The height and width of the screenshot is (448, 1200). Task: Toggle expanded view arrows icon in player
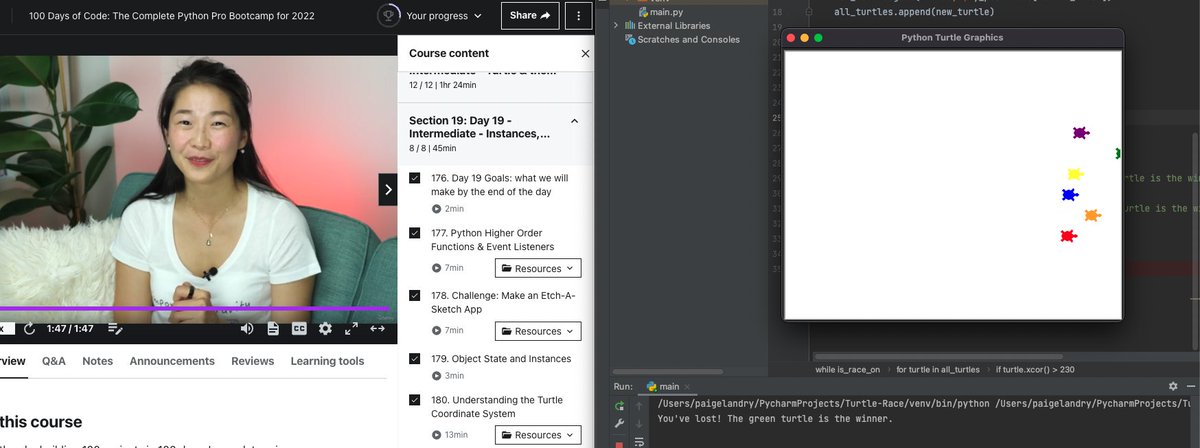pyautogui.click(x=377, y=328)
